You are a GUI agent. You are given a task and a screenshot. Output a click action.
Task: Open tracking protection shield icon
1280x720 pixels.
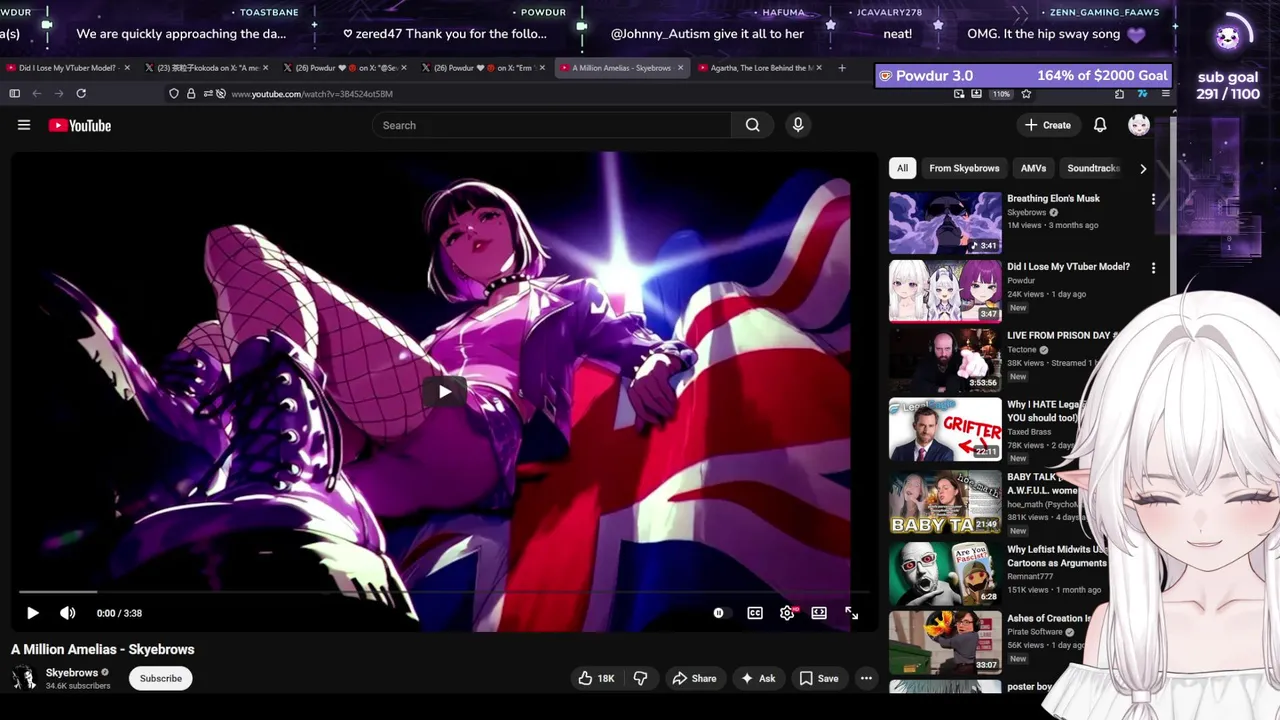(174, 93)
